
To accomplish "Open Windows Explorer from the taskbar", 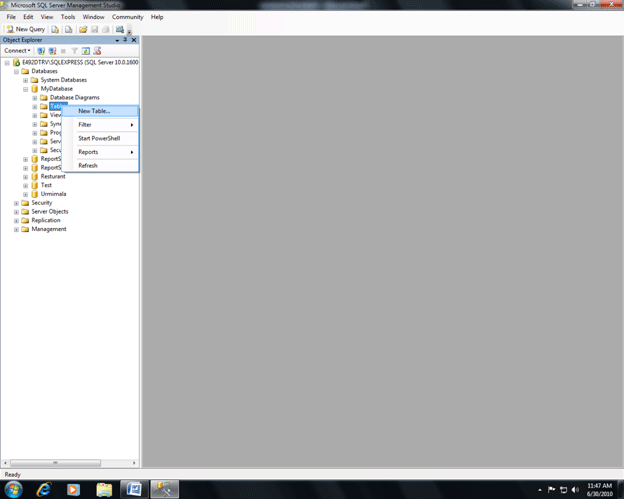I will [104, 489].
